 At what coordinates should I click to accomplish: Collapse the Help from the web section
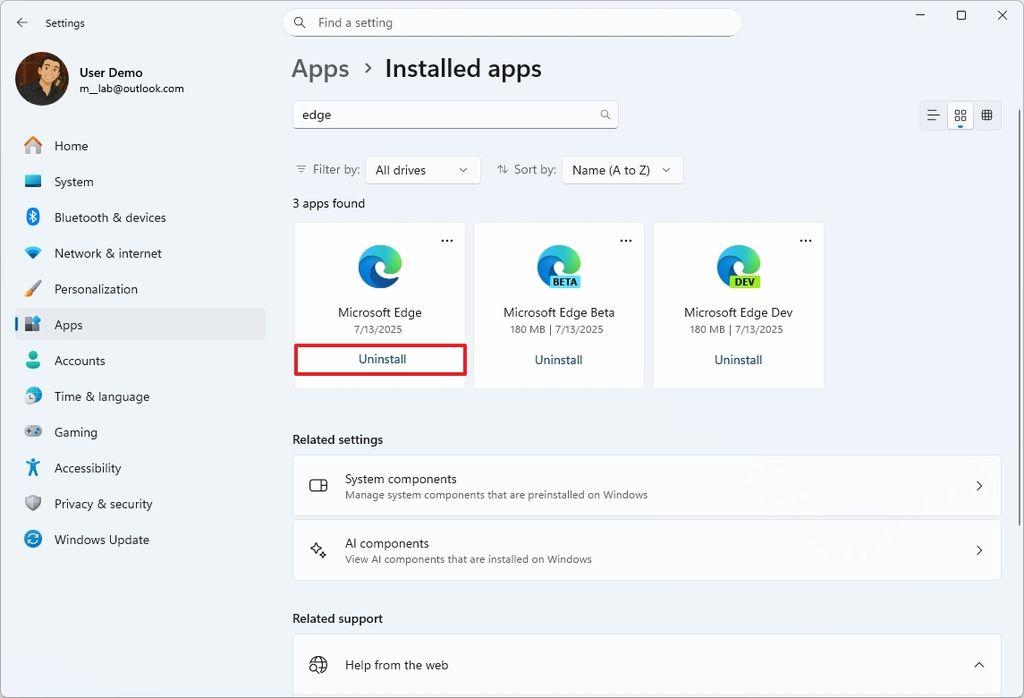(979, 665)
